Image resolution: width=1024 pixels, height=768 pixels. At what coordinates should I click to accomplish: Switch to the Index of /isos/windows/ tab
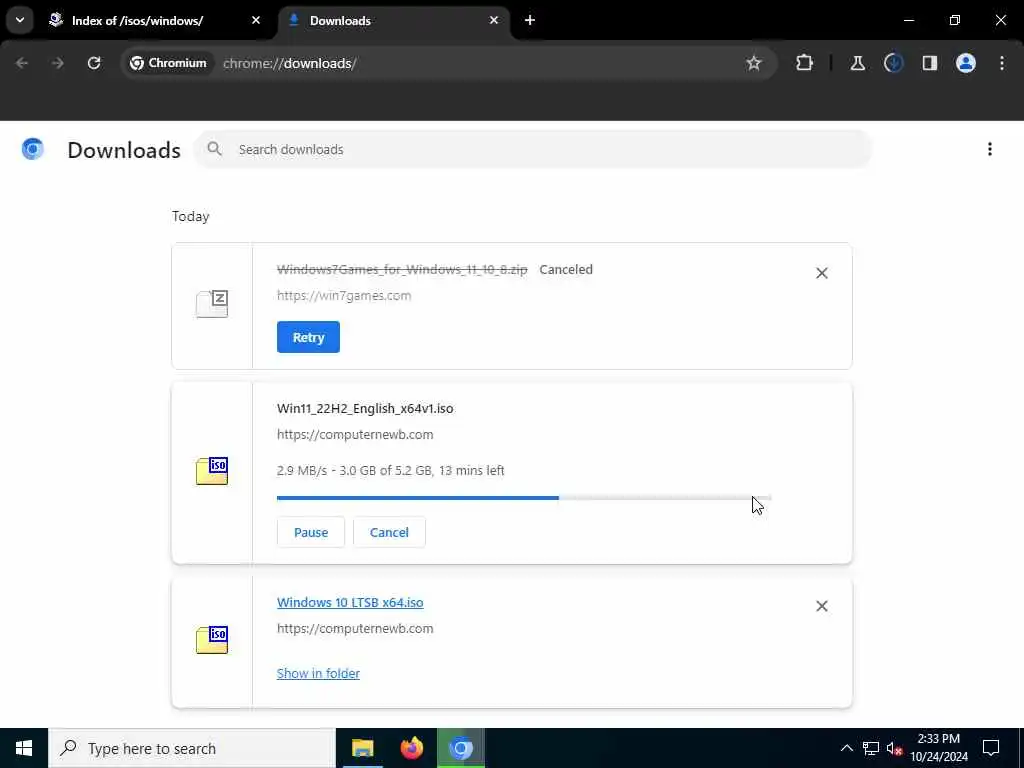click(137, 21)
